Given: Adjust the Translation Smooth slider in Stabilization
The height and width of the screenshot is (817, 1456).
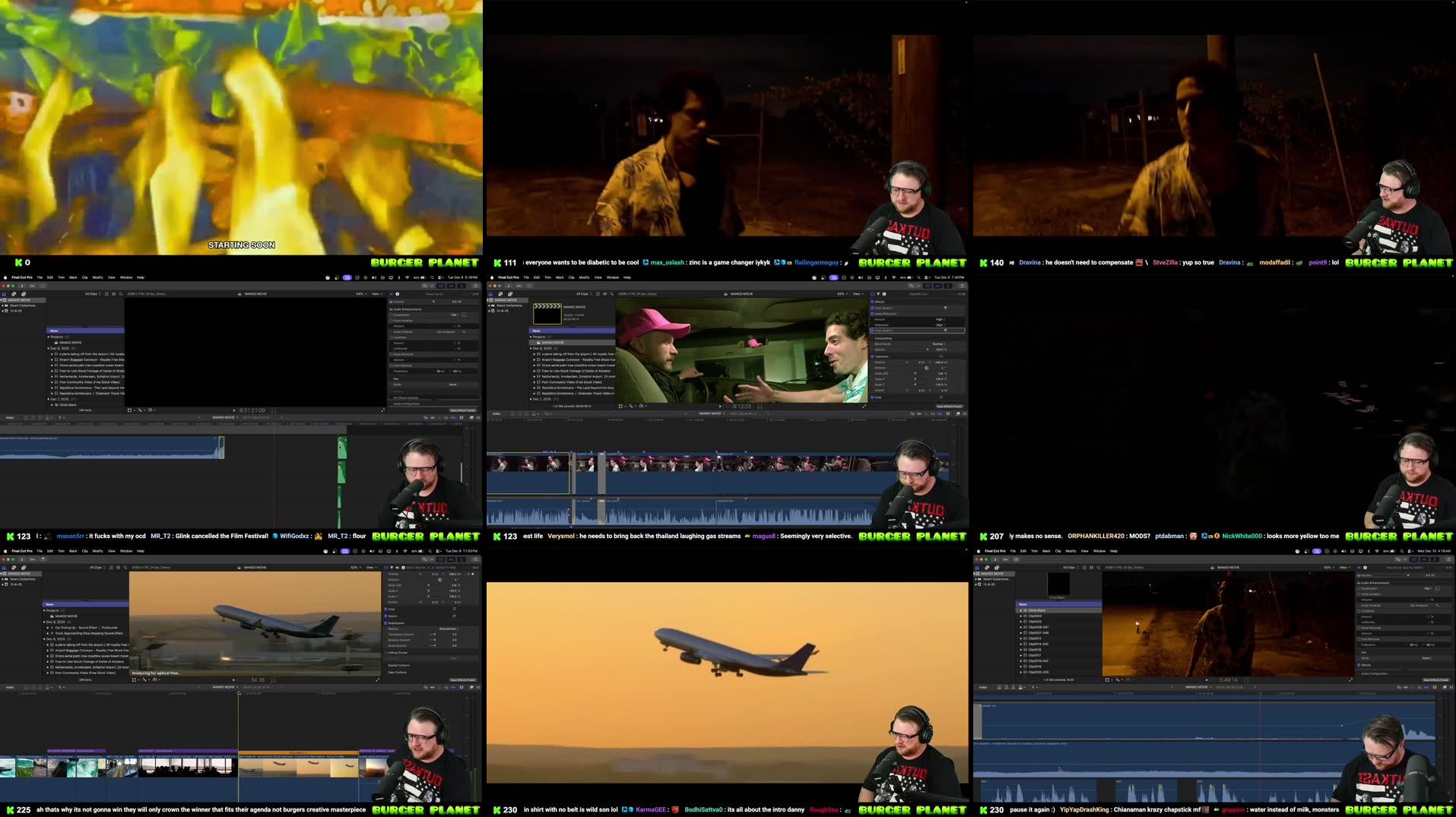Looking at the screenshot, I should (433, 635).
